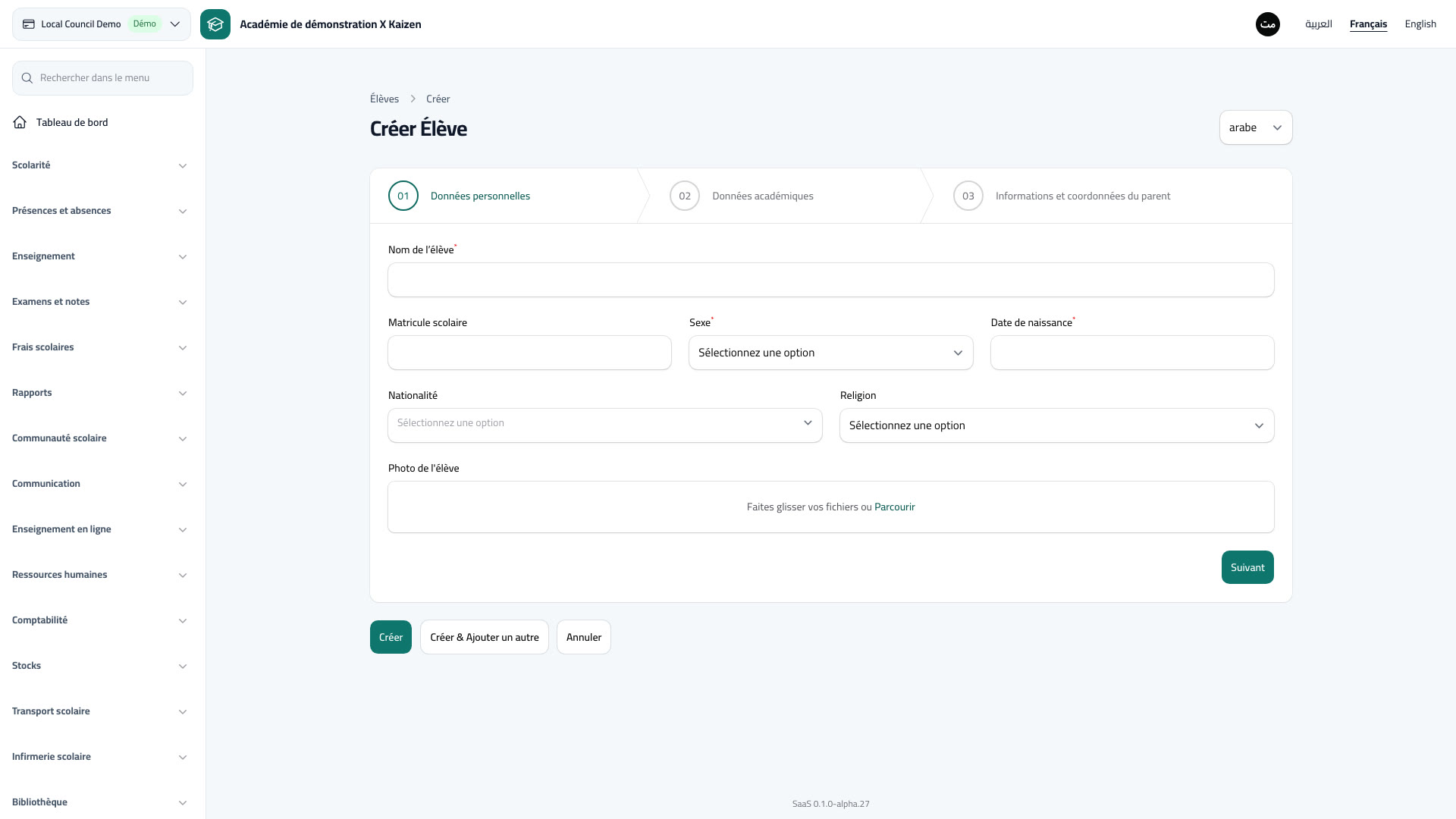Click the Créer & Ajouter un autre button

click(485, 637)
